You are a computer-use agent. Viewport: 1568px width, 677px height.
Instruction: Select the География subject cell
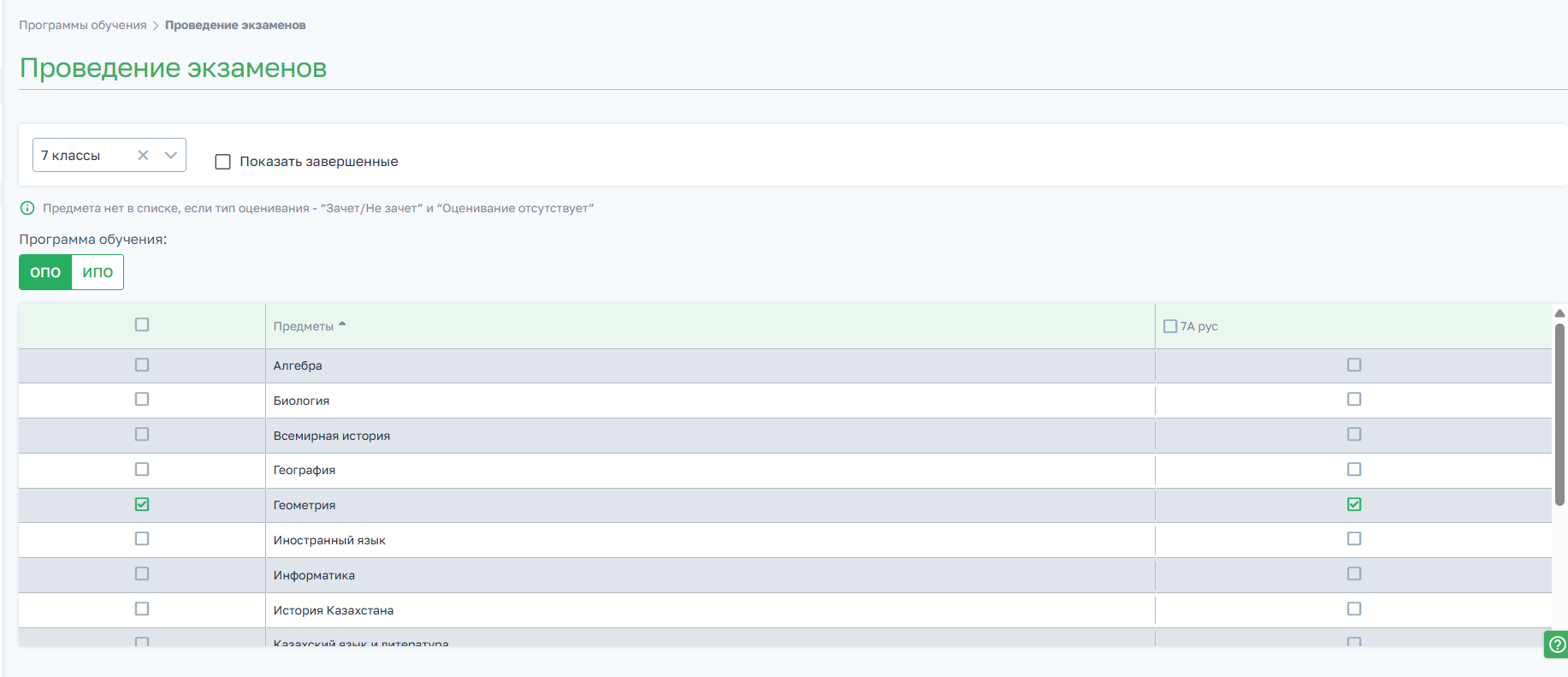click(710, 470)
